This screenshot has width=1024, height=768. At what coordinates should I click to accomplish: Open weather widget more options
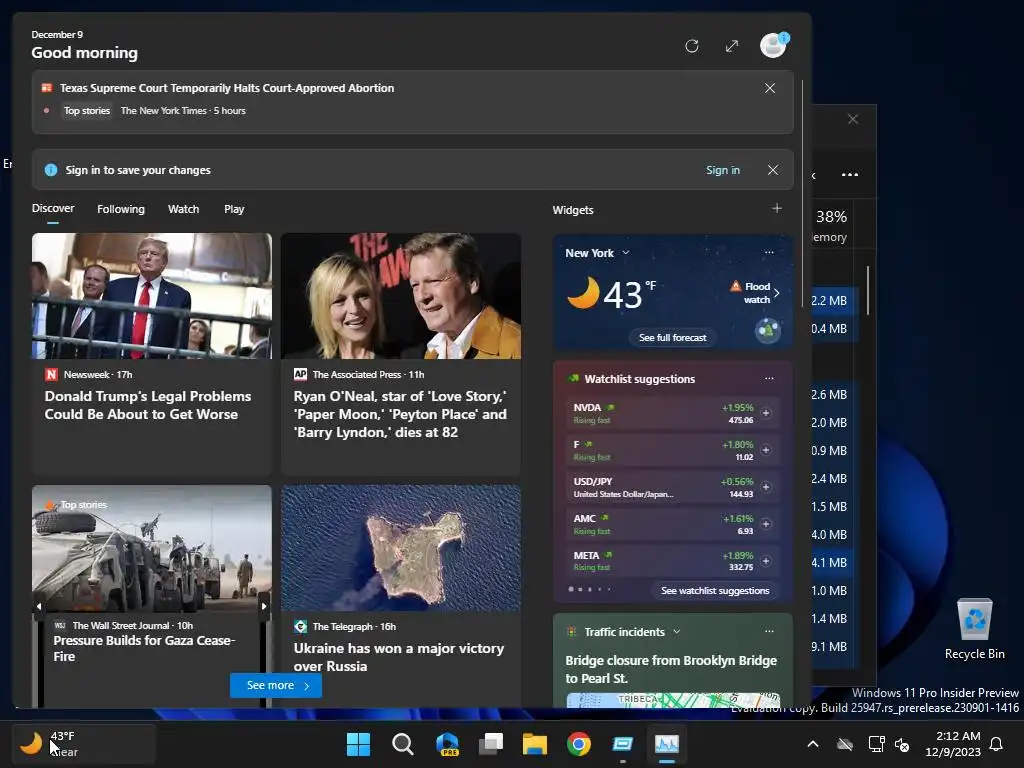coord(769,252)
